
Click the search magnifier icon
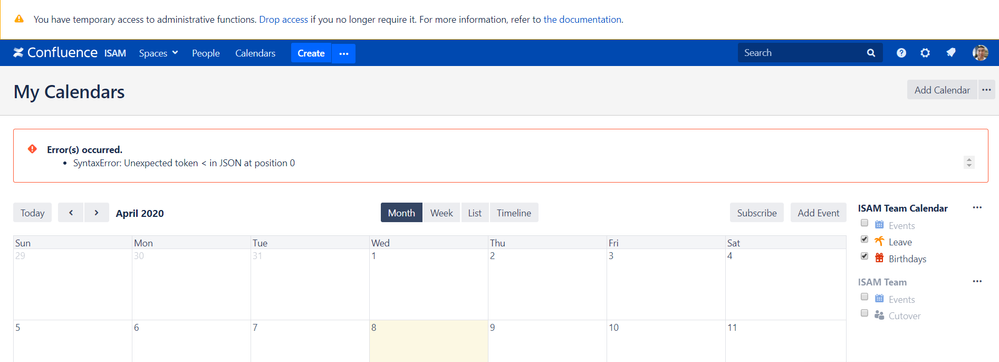click(871, 53)
